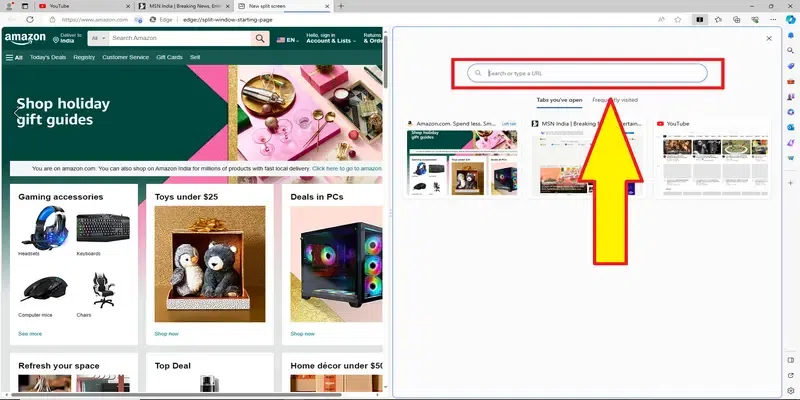Click the Search or type a URL box
Viewport: 800px width, 400px height.
587,73
